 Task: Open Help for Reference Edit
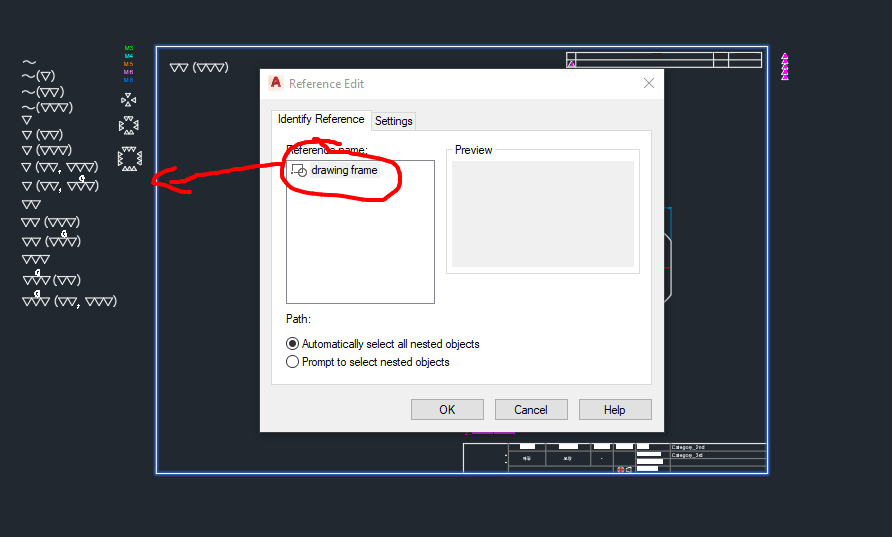click(x=614, y=410)
